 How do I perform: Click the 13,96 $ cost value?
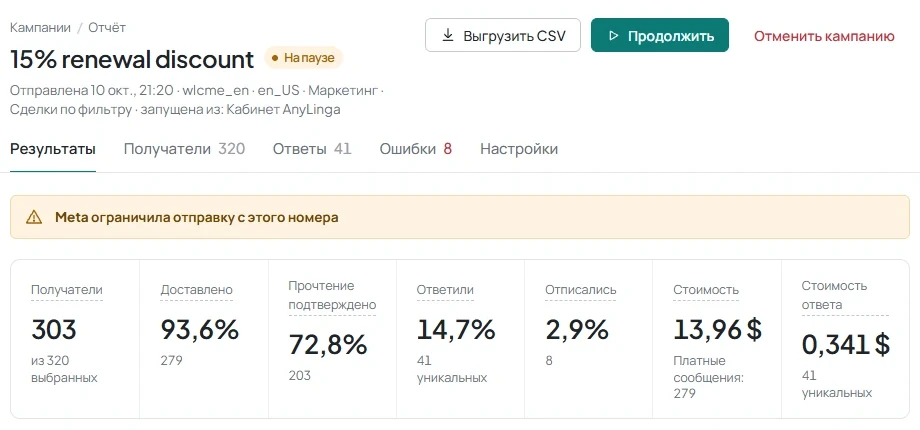point(718,330)
